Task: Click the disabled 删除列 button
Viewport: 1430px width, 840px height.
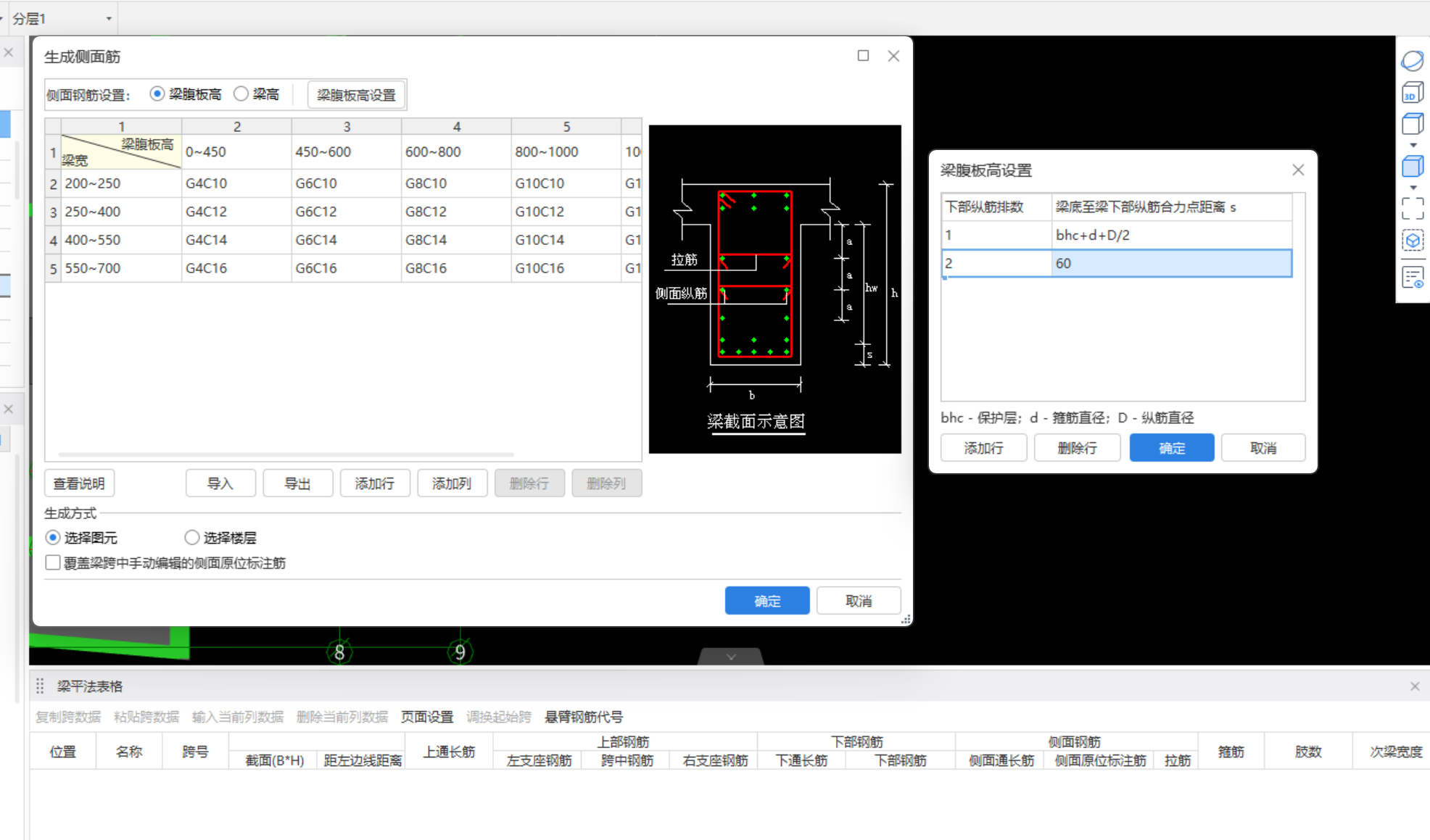Action: [x=606, y=483]
